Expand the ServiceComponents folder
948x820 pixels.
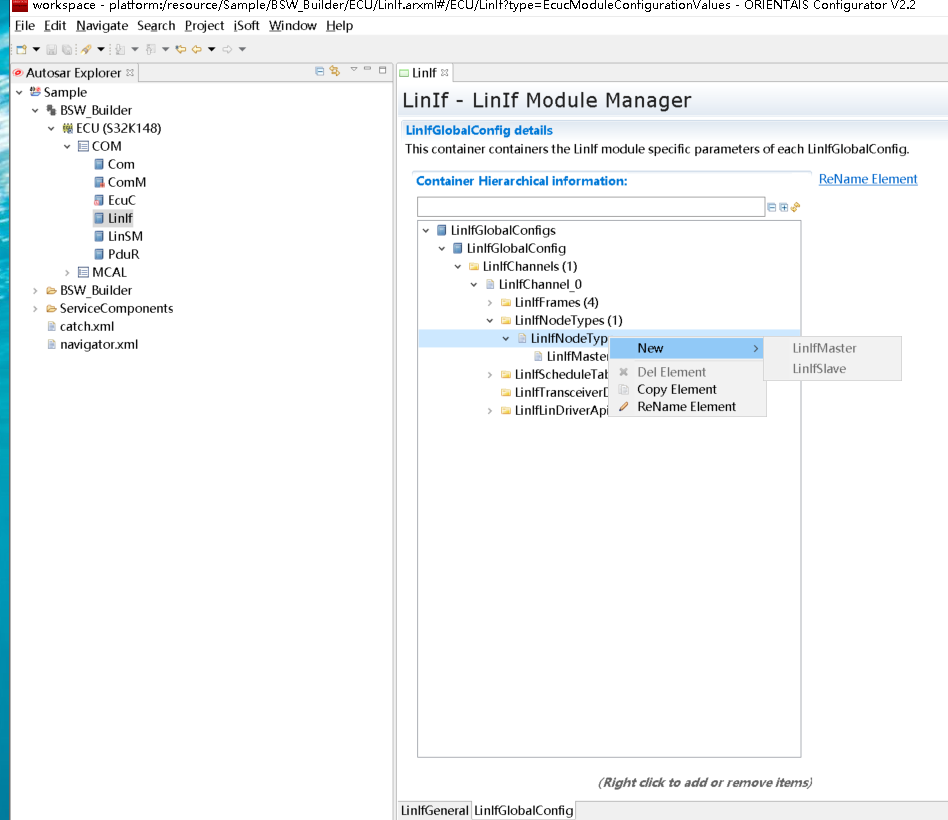click(36, 308)
